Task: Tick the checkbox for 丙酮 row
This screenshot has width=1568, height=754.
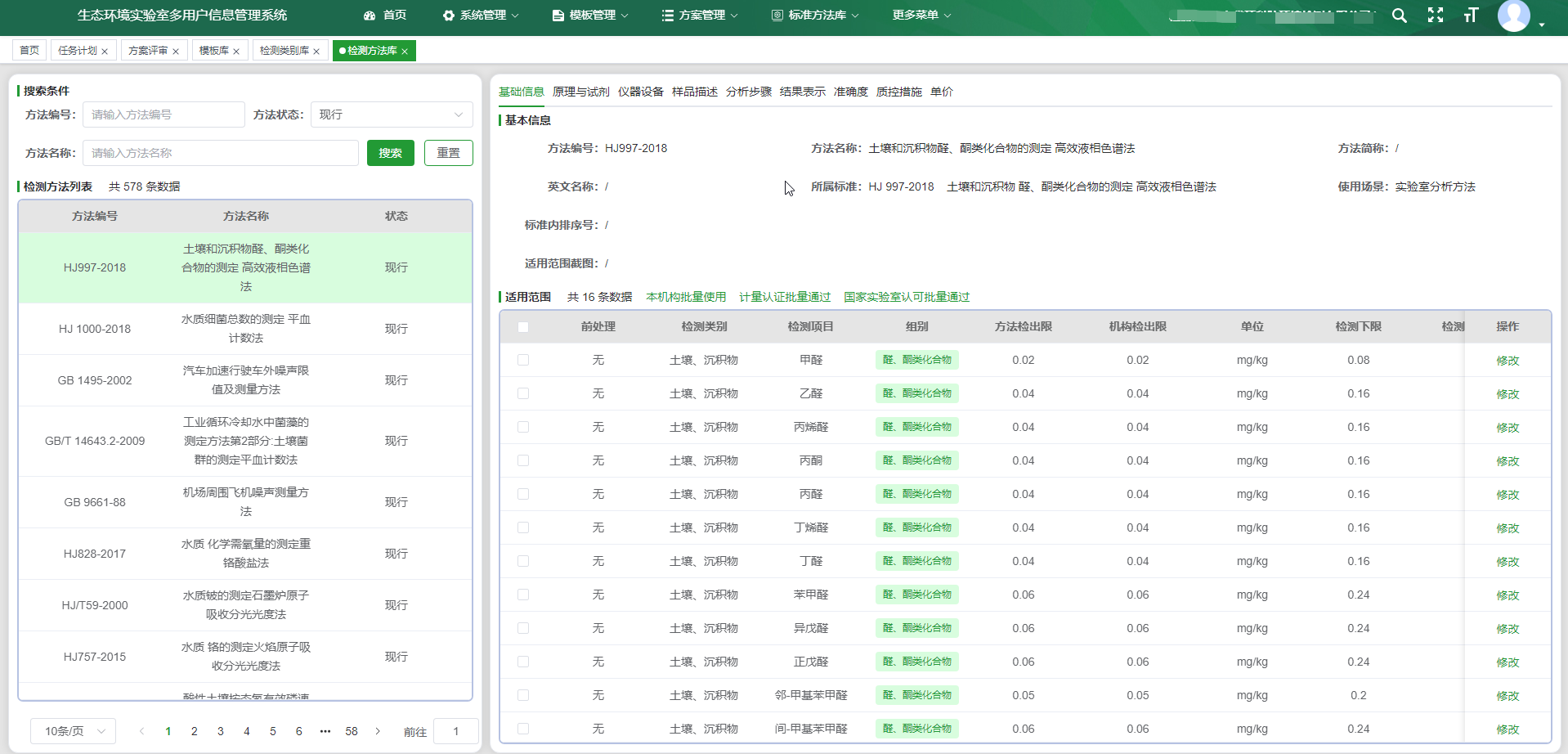Action: pyautogui.click(x=523, y=460)
